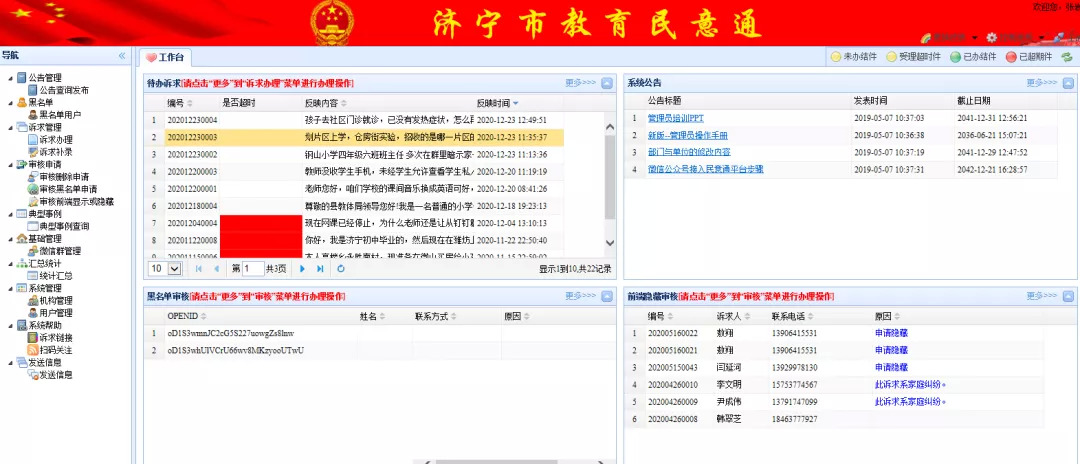Open the 部门与单位的修改内容 link
The image size is (1080, 464).
point(689,152)
